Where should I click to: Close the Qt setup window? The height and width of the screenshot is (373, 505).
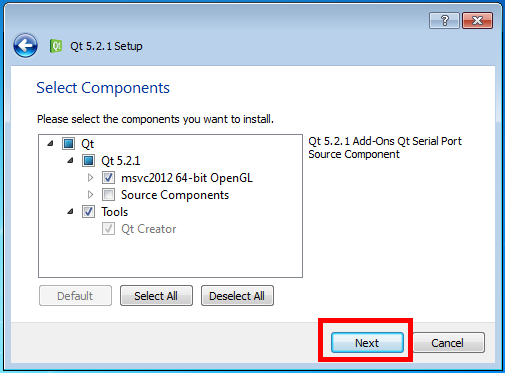[477, 21]
